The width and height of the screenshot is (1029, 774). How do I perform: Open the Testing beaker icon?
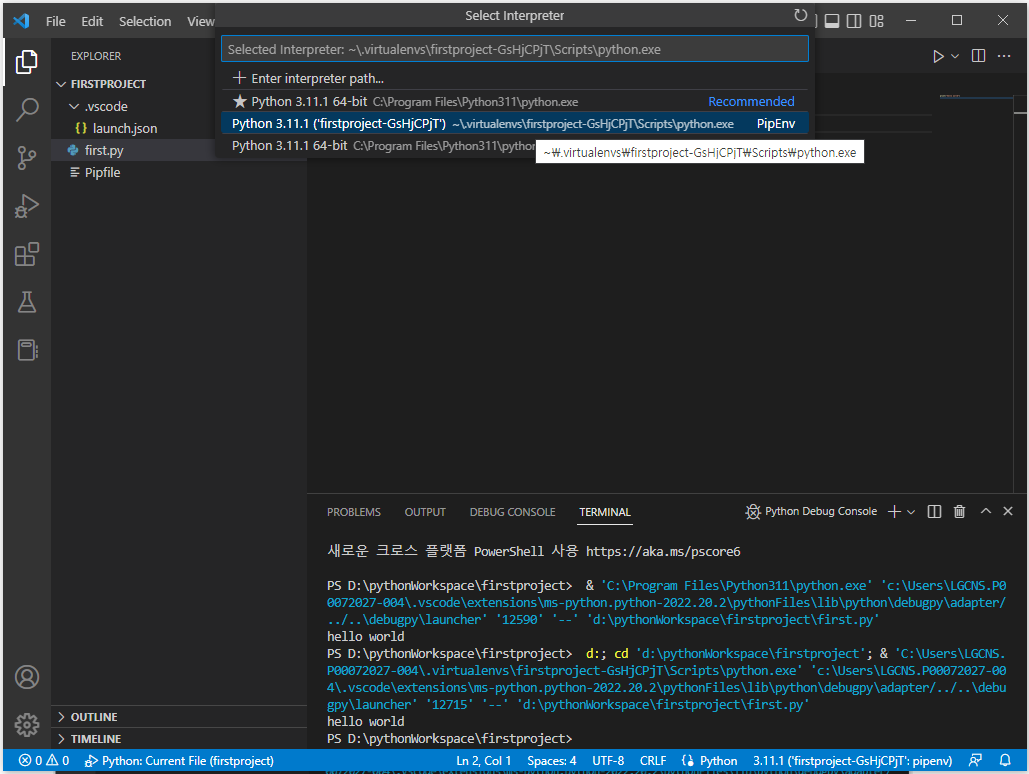26,302
